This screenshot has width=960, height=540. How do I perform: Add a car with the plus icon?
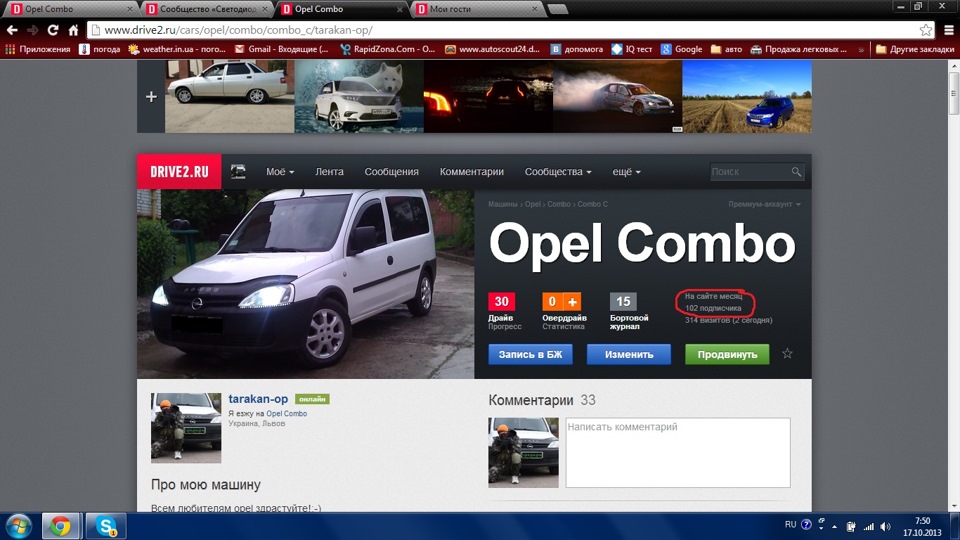click(151, 97)
